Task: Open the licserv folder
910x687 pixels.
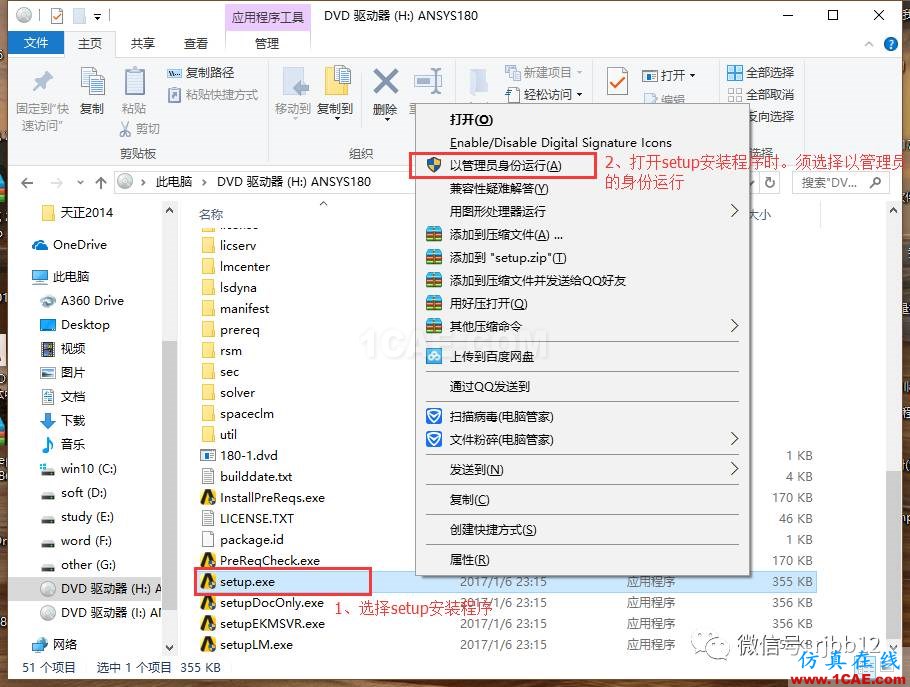Action: (x=237, y=245)
